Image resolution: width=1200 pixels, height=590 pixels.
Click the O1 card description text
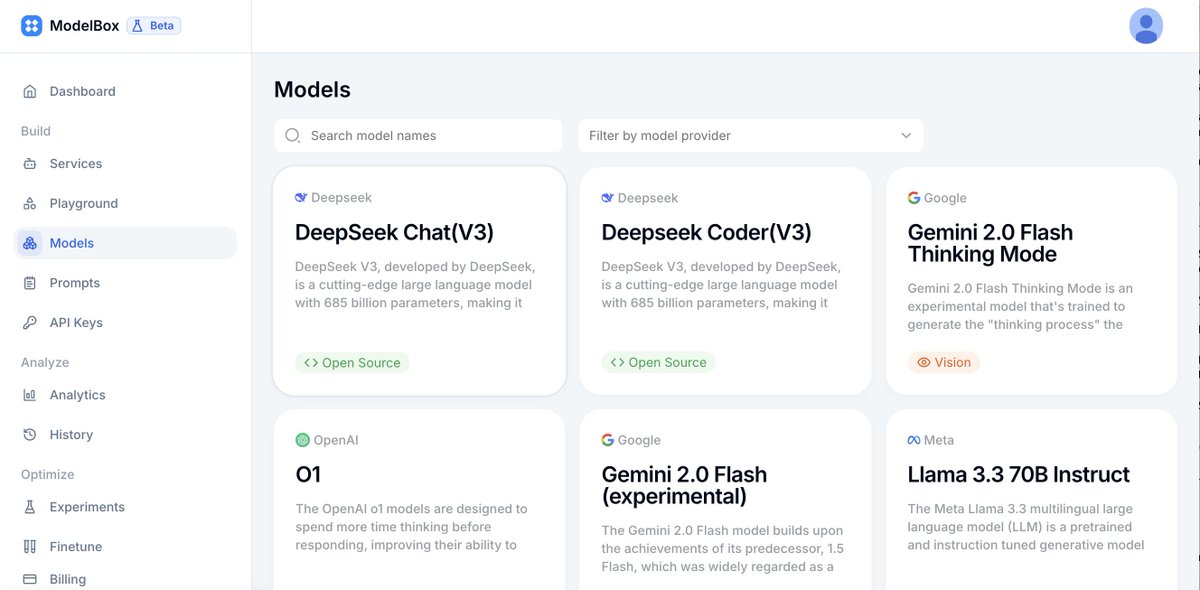411,527
